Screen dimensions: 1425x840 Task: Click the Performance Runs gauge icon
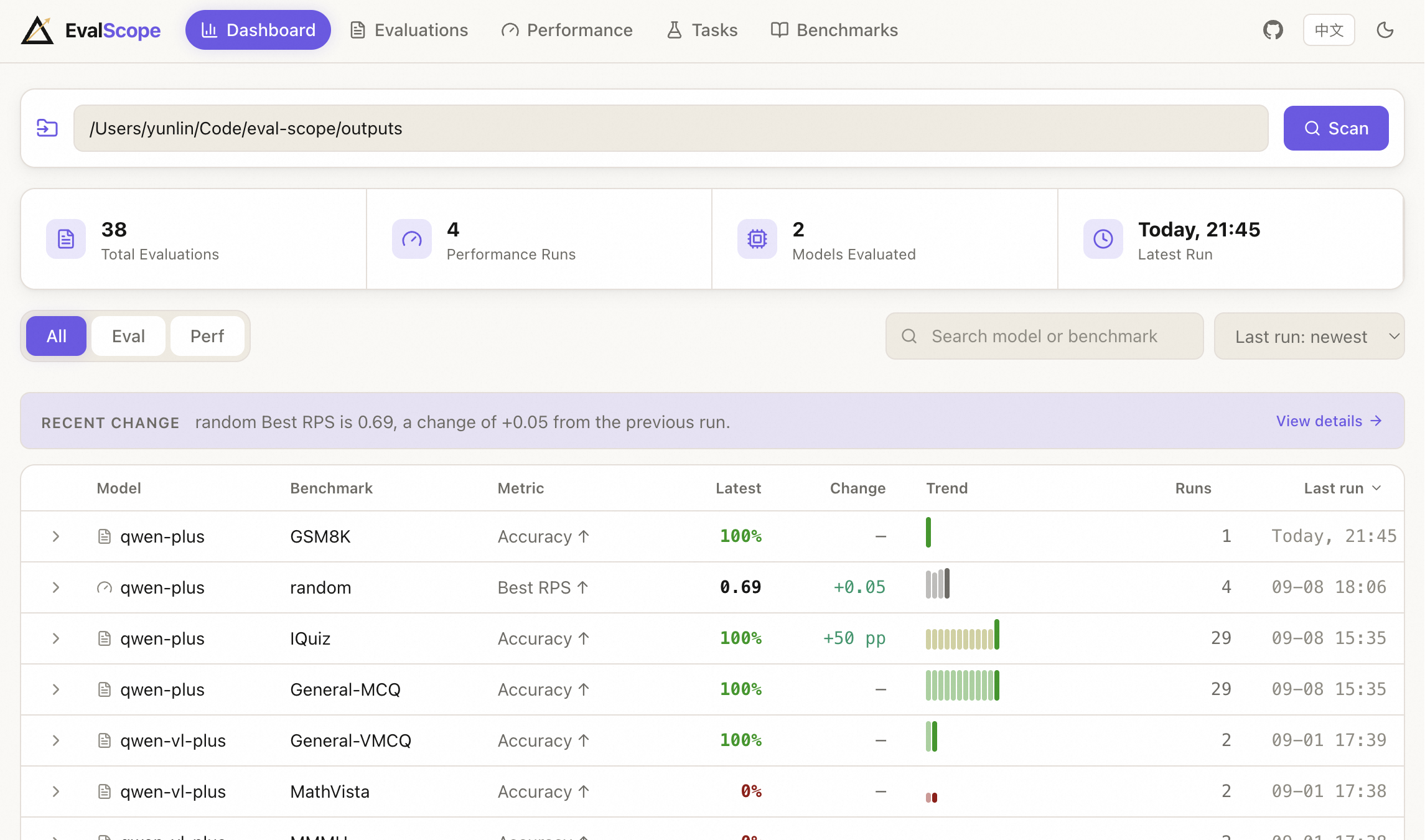(411, 239)
